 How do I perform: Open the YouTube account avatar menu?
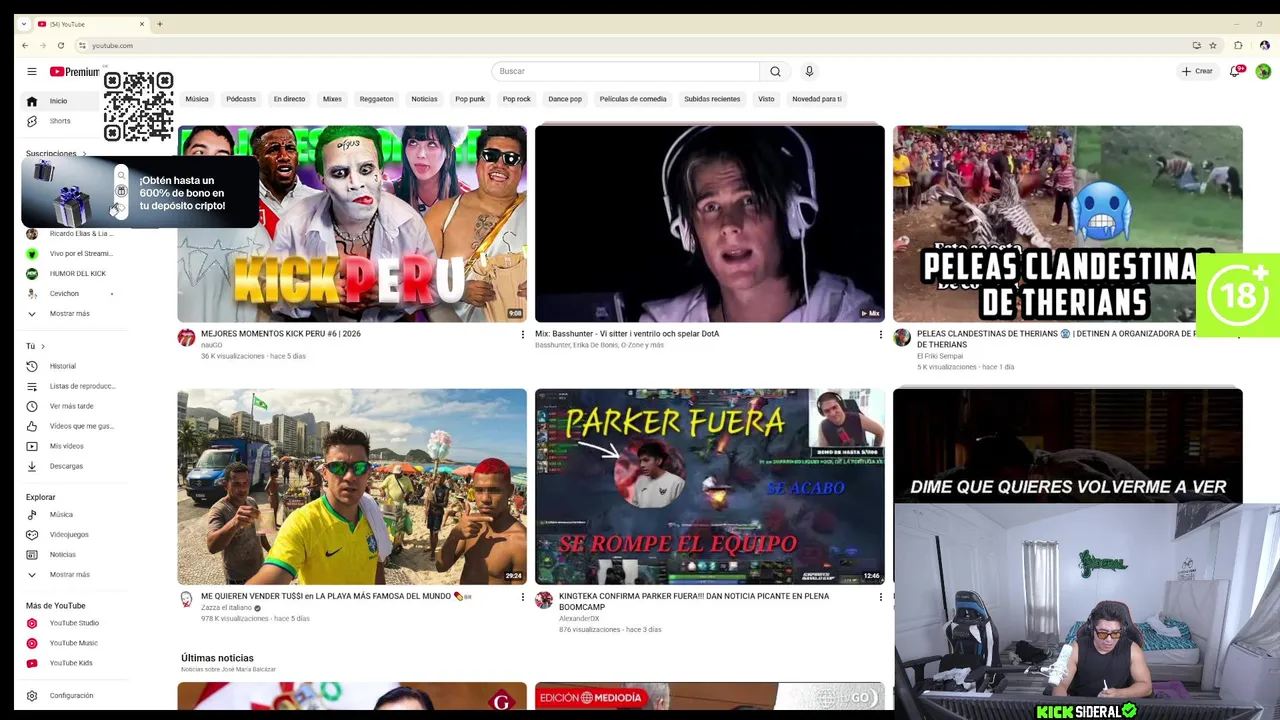point(1263,71)
